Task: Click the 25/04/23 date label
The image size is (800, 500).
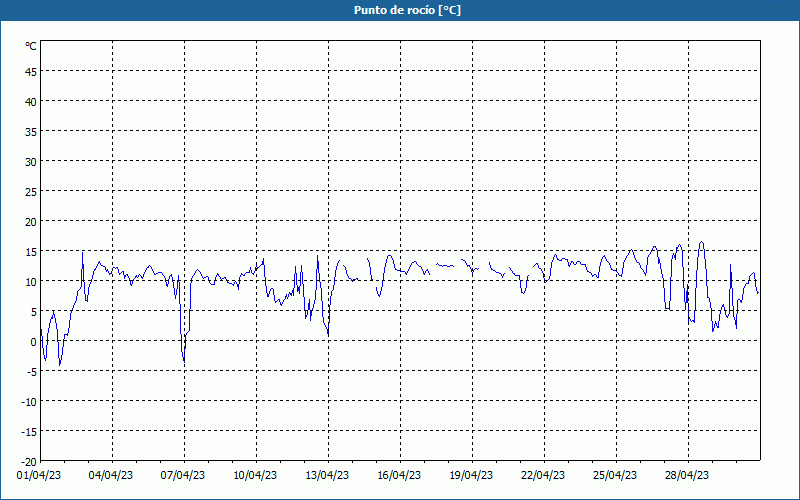Action: pos(615,476)
